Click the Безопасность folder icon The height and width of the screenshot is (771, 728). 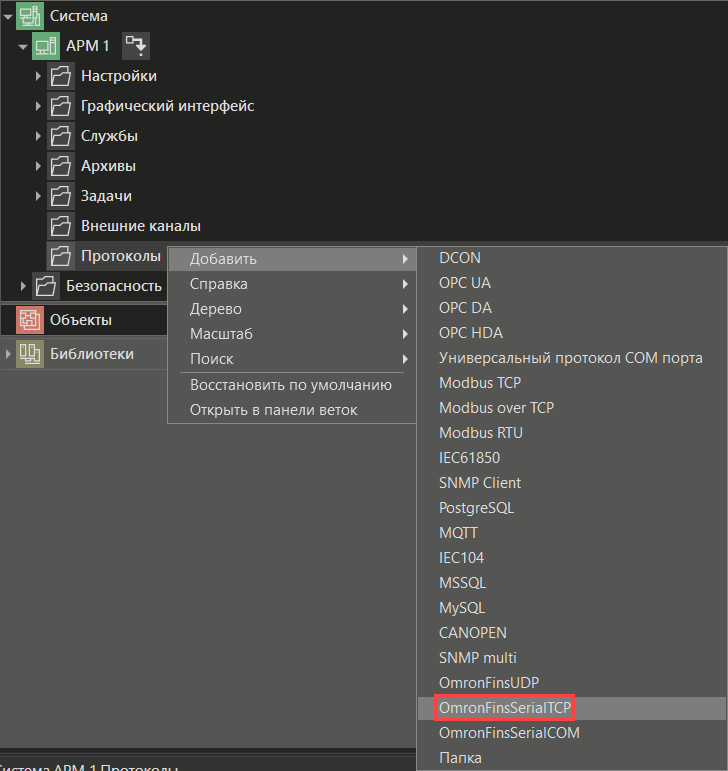pyautogui.click(x=46, y=286)
